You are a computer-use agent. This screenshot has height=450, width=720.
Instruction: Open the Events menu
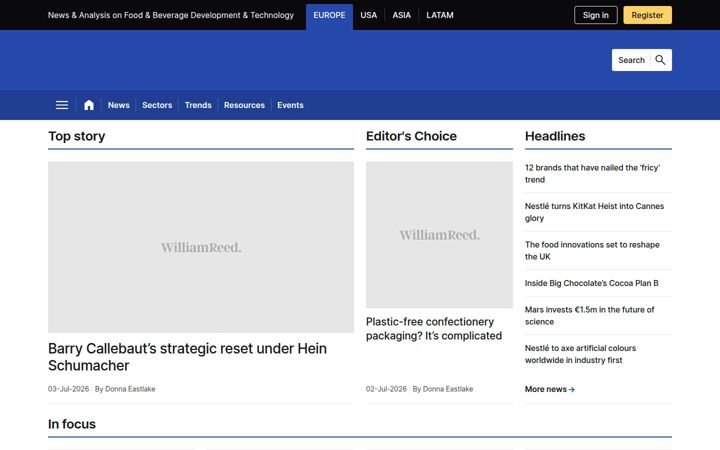pos(290,105)
